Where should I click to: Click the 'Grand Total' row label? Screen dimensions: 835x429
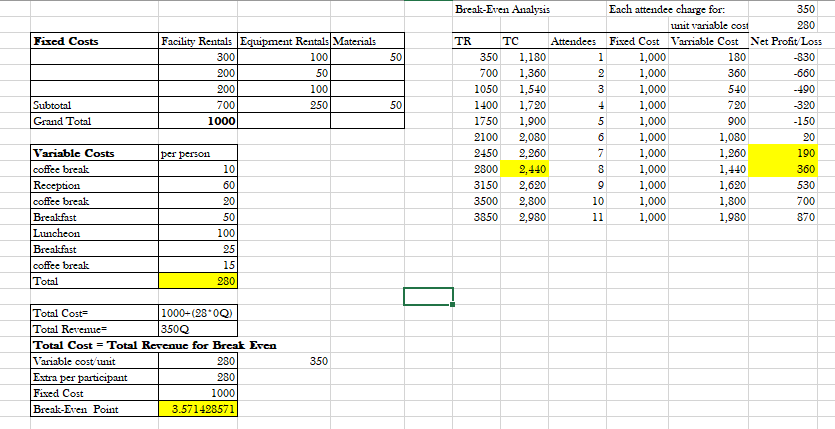95,121
